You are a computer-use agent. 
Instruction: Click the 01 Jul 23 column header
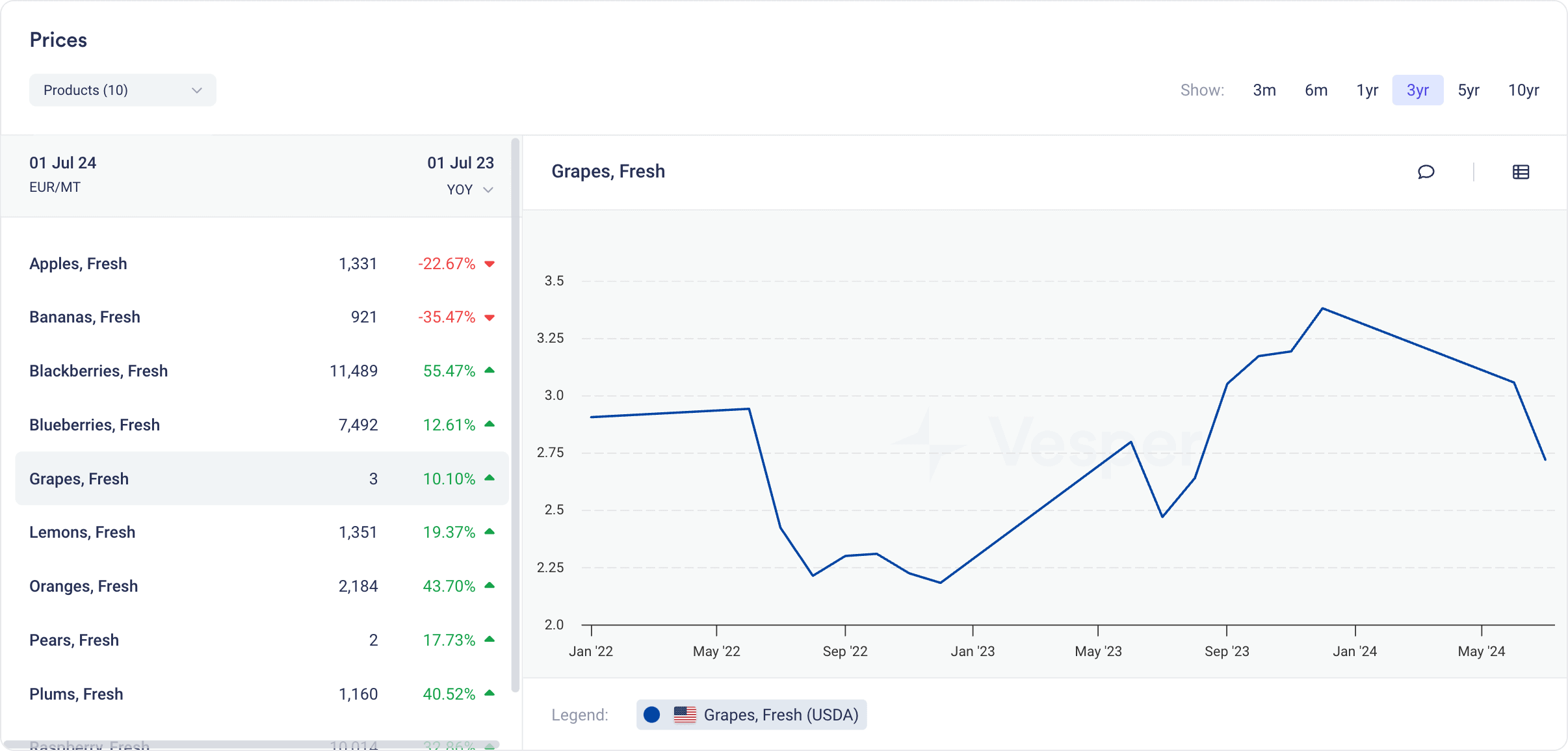(x=460, y=163)
